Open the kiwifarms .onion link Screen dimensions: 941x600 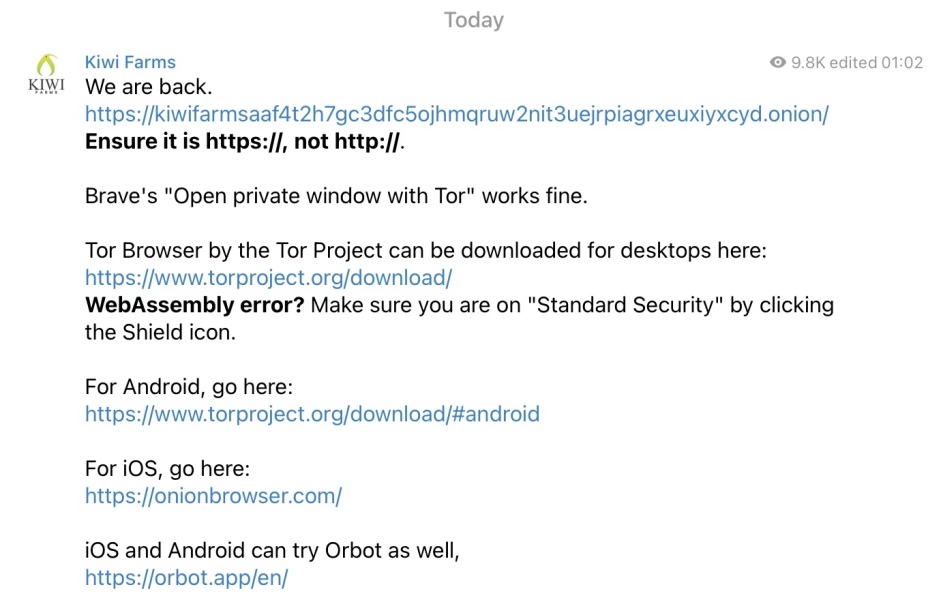456,114
